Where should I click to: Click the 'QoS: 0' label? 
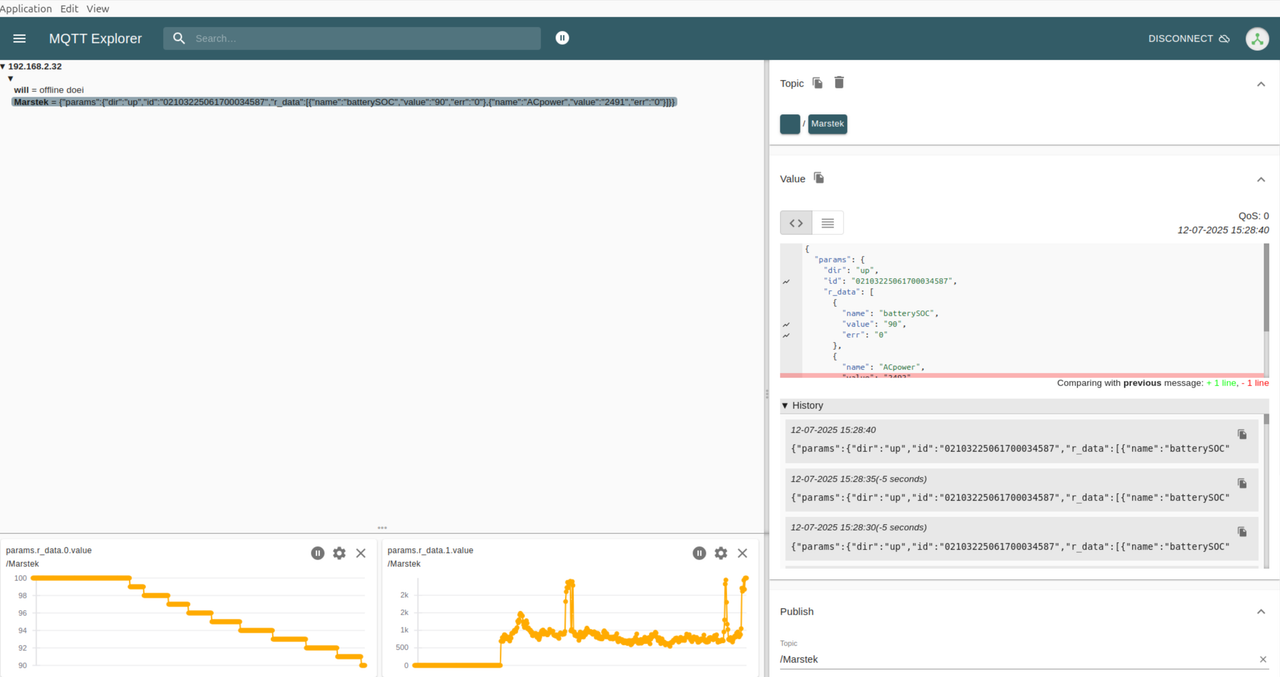(1253, 216)
